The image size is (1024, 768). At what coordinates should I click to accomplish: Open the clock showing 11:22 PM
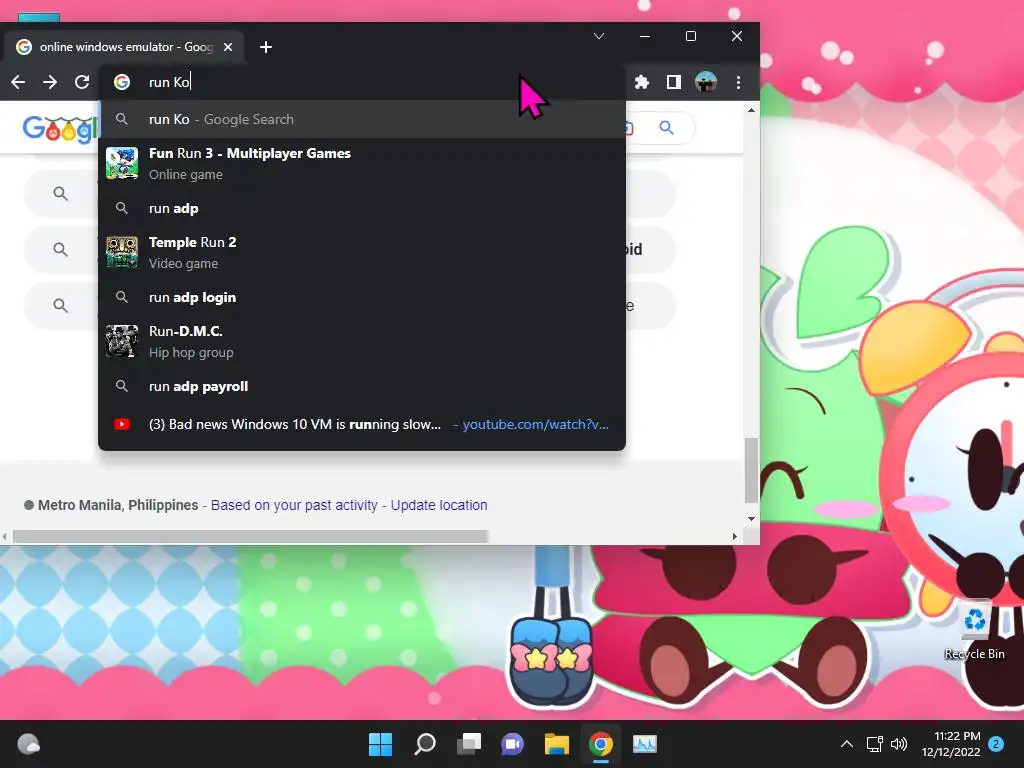tap(951, 744)
